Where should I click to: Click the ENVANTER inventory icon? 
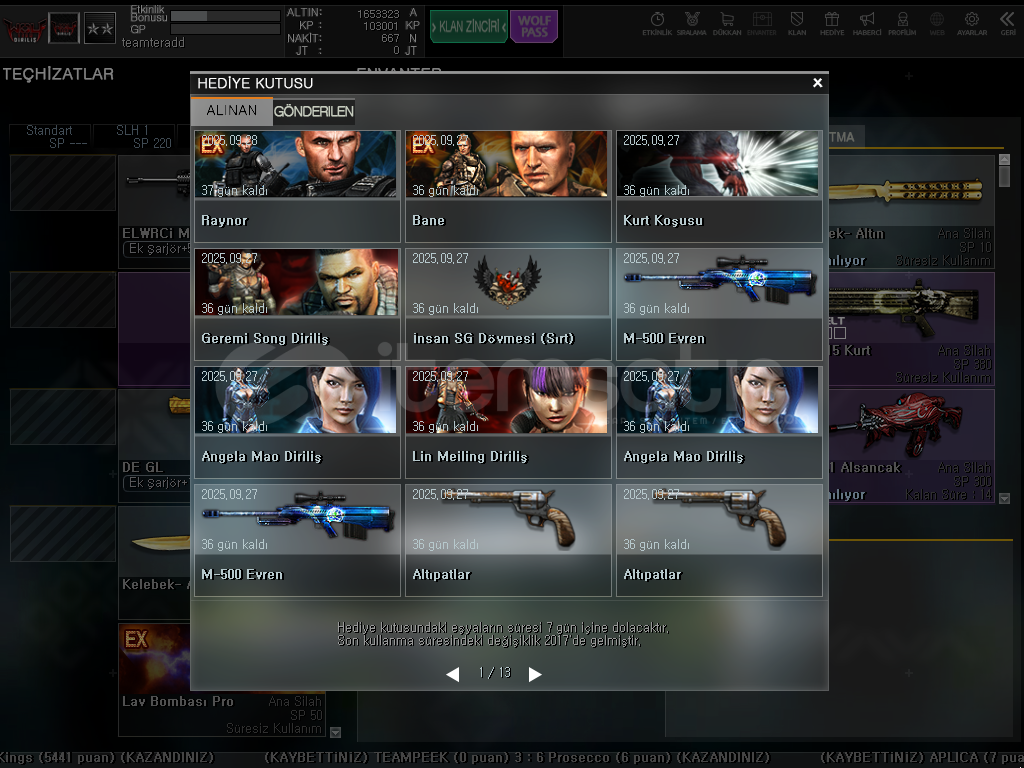tap(761, 24)
